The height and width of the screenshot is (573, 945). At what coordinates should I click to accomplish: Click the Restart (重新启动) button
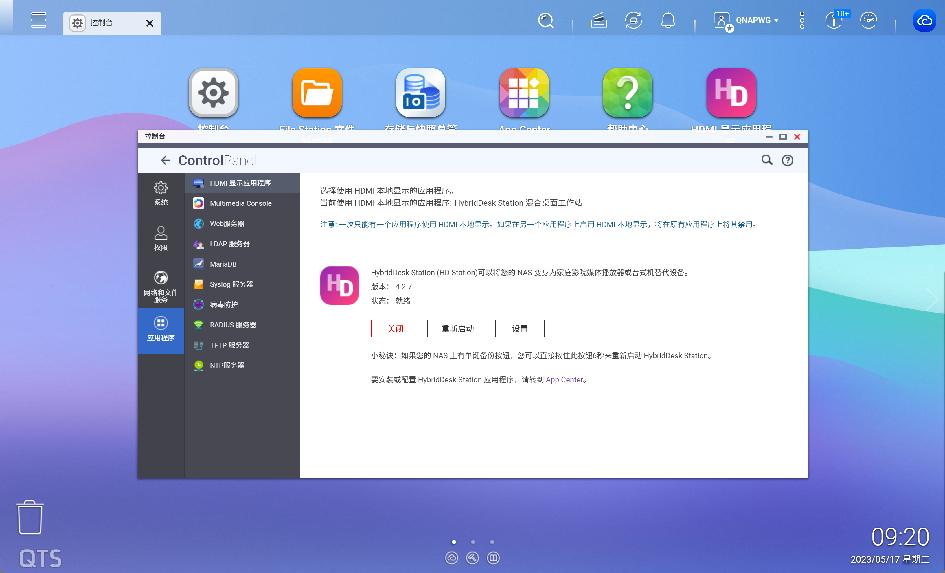[x=457, y=328]
